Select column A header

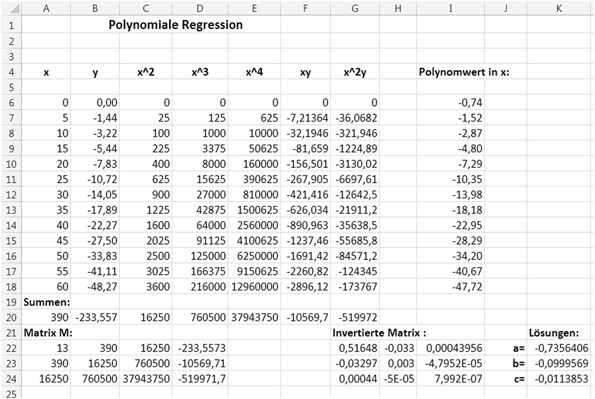46,8
